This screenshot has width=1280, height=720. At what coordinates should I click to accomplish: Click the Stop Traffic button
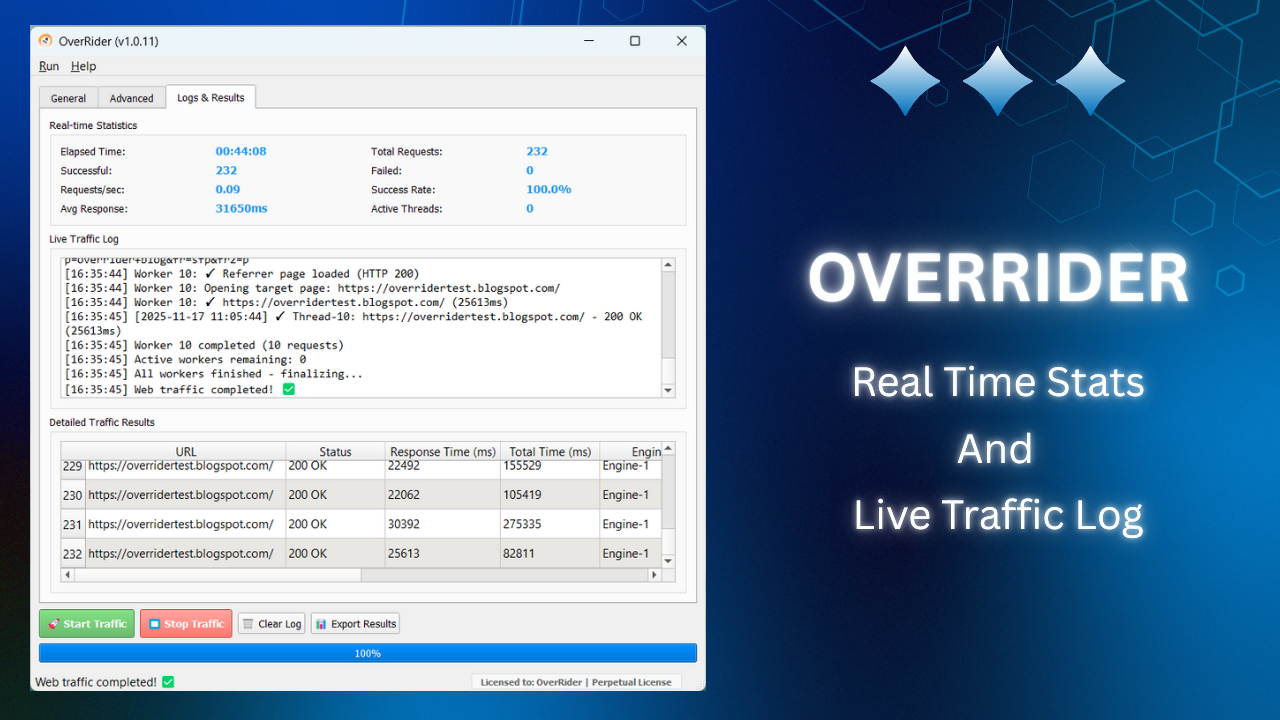click(186, 624)
